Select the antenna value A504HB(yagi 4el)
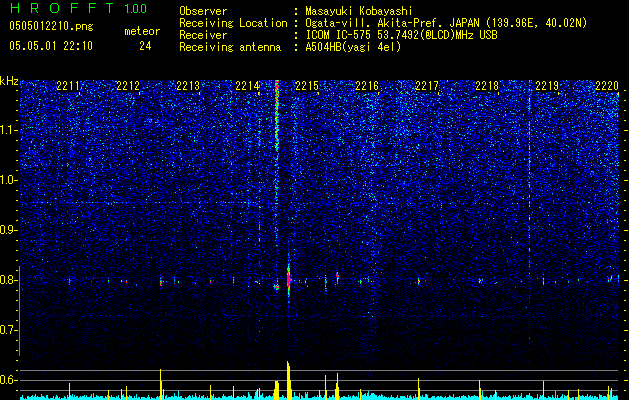Screen dimensions: 629x400 (x=353, y=47)
